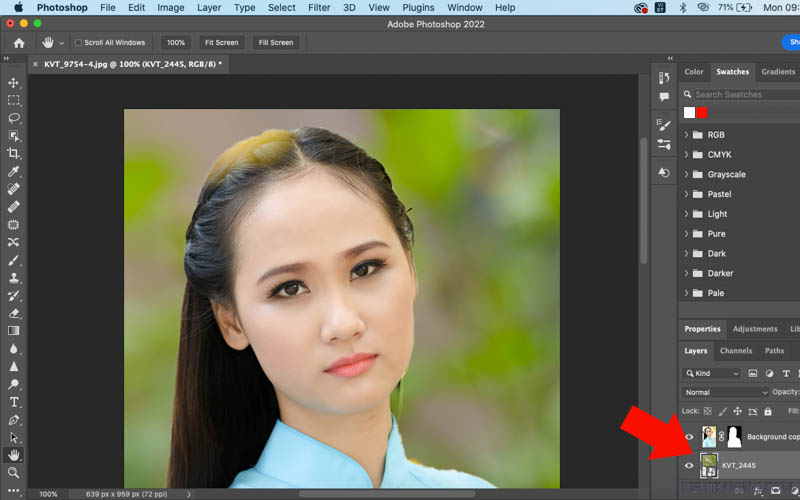Select the History Brush tool

point(14,295)
